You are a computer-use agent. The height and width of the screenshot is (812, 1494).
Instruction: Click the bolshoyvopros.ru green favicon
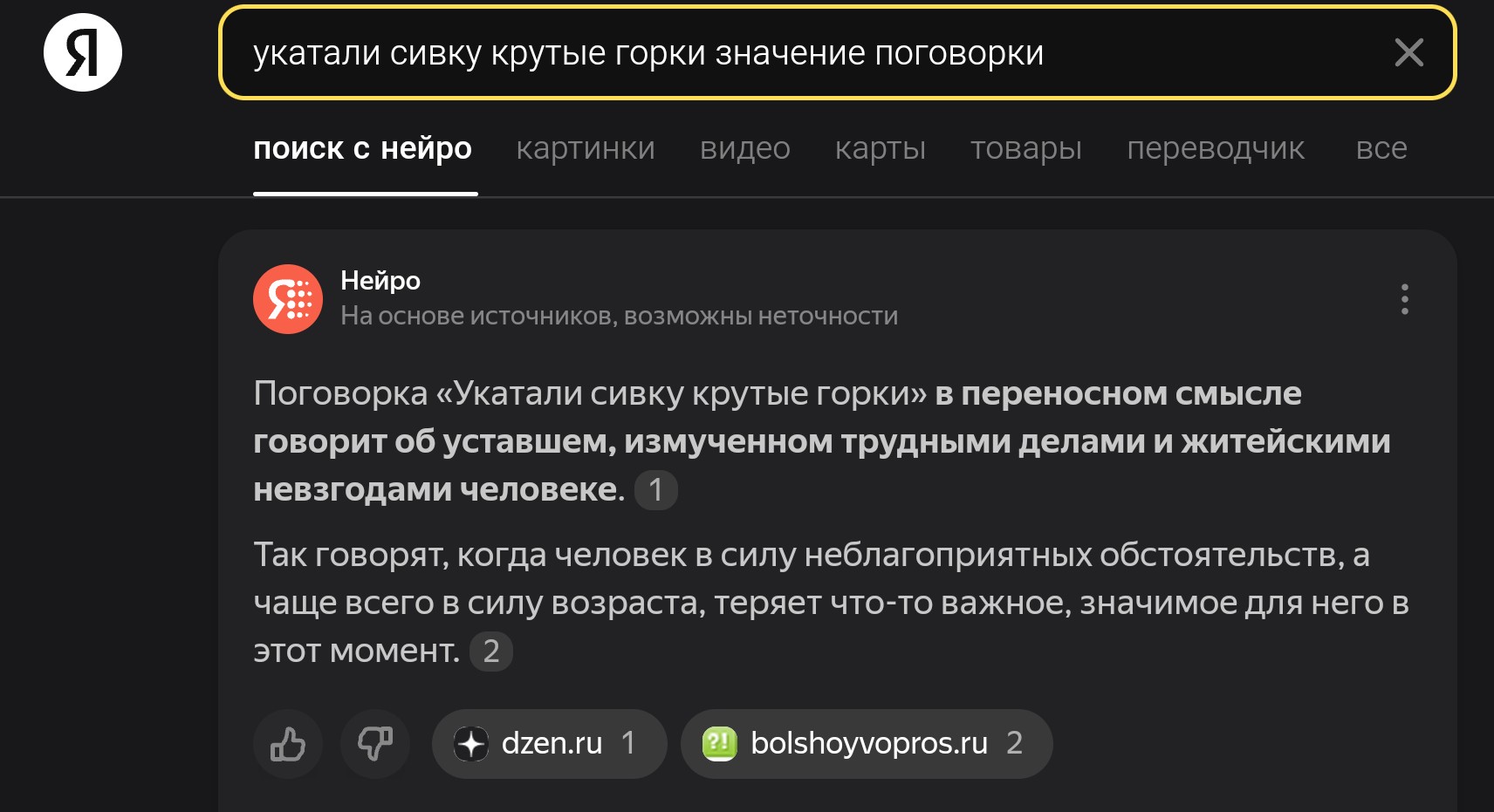click(720, 744)
